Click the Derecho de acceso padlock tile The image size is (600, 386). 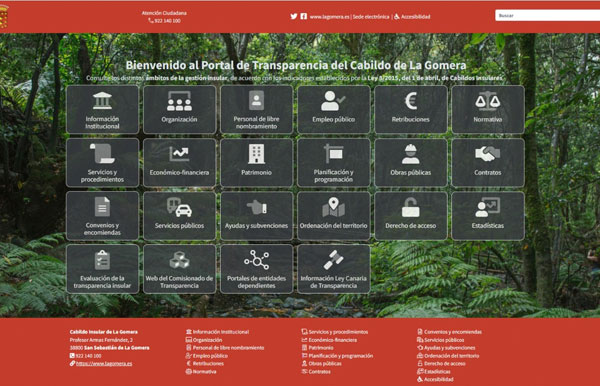tap(411, 216)
